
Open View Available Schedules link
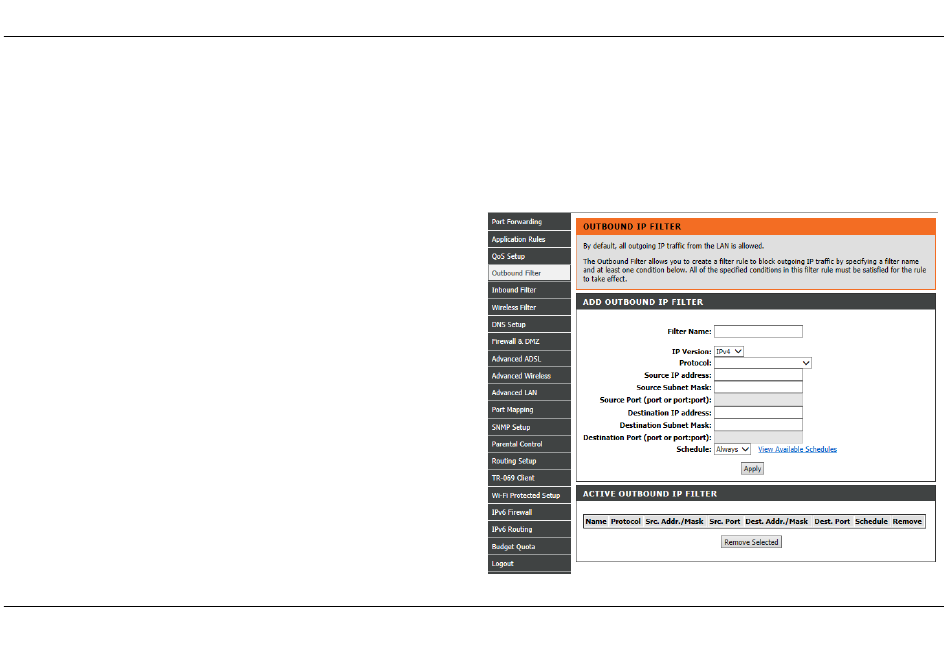797,450
